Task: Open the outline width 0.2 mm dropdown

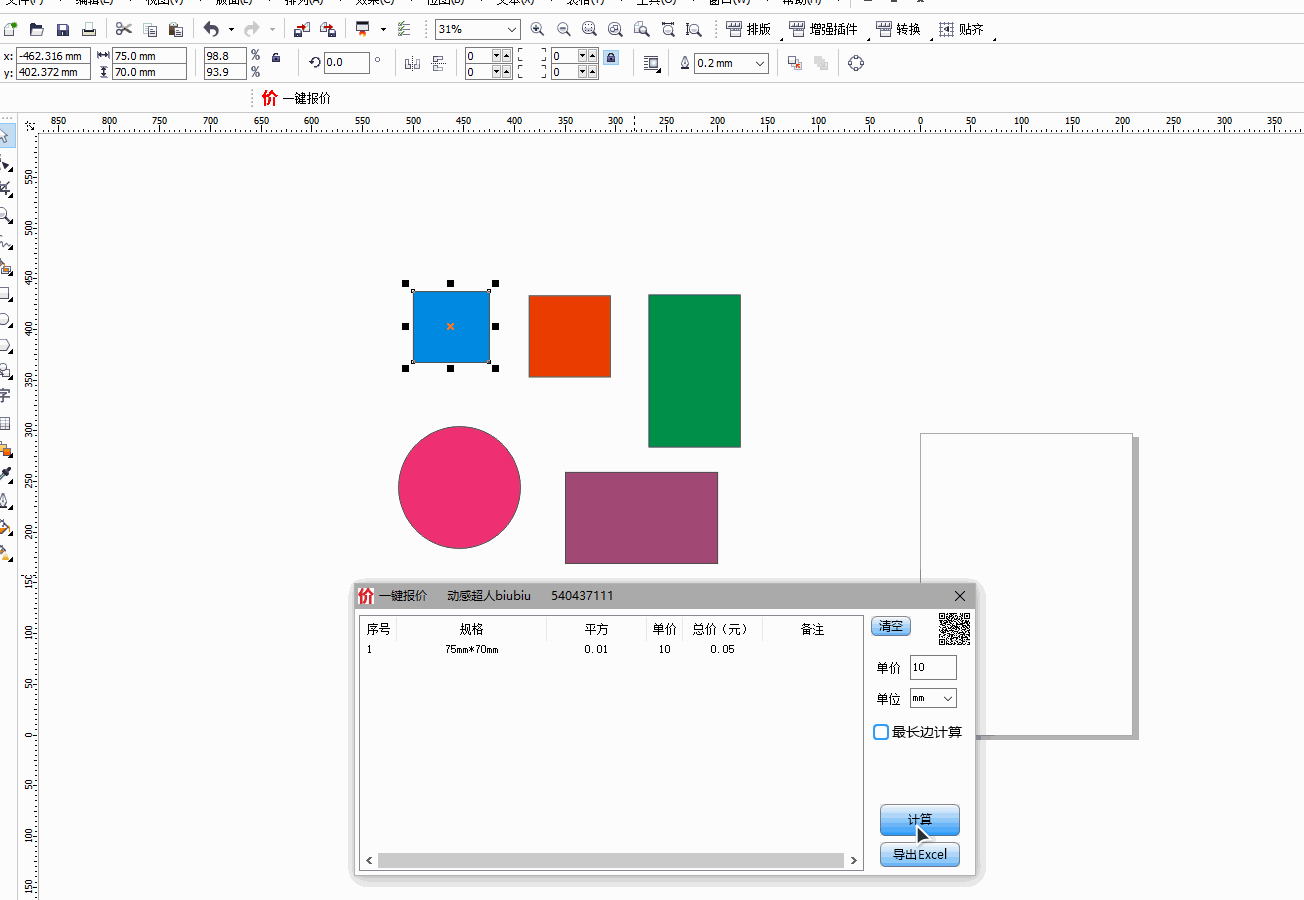Action: 760,63
